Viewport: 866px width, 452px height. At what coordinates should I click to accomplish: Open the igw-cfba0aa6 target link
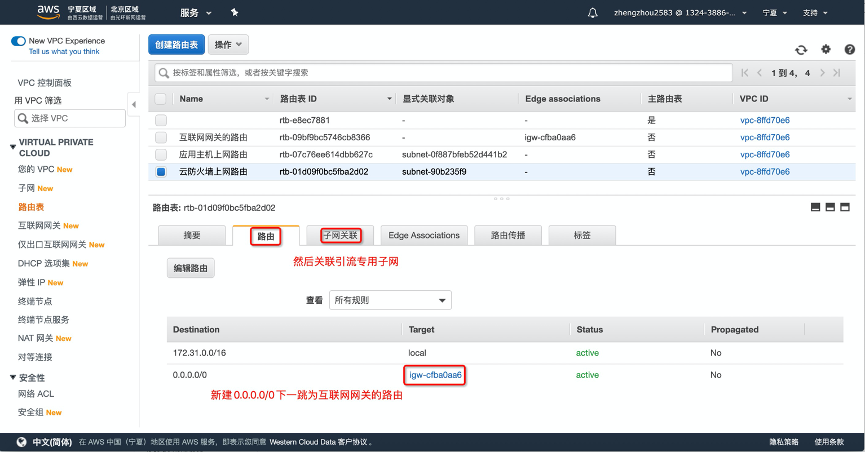coord(436,375)
